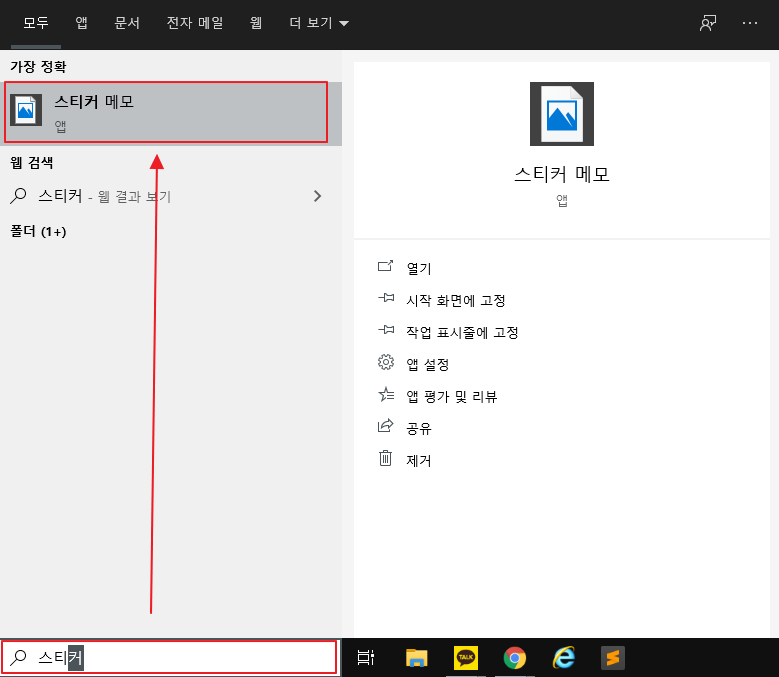Switch to the 웹 tab
The height and width of the screenshot is (677, 779).
pos(256,23)
